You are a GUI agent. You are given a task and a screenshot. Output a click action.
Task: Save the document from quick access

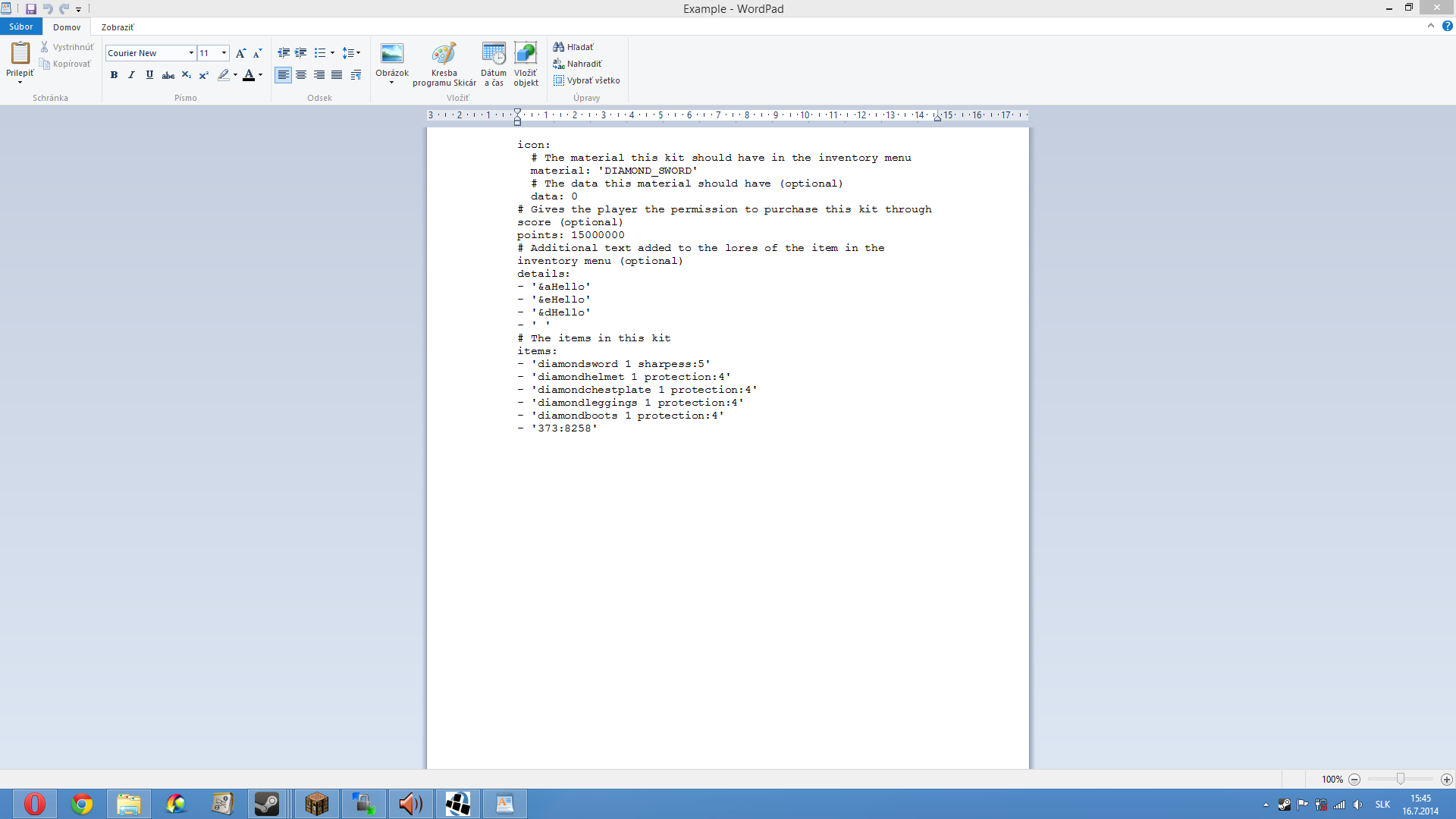click(31, 9)
